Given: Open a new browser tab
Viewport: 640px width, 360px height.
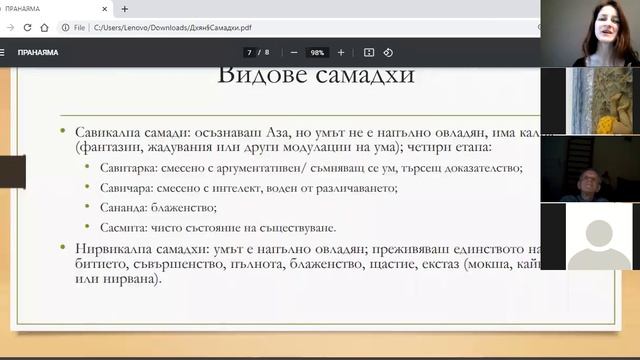Looking at the screenshot, I should (125, 9).
